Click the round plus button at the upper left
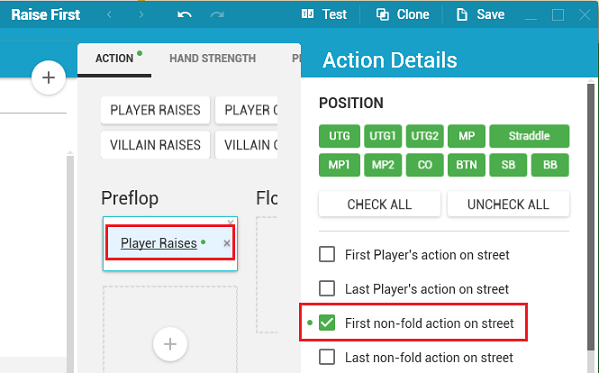 [49, 78]
